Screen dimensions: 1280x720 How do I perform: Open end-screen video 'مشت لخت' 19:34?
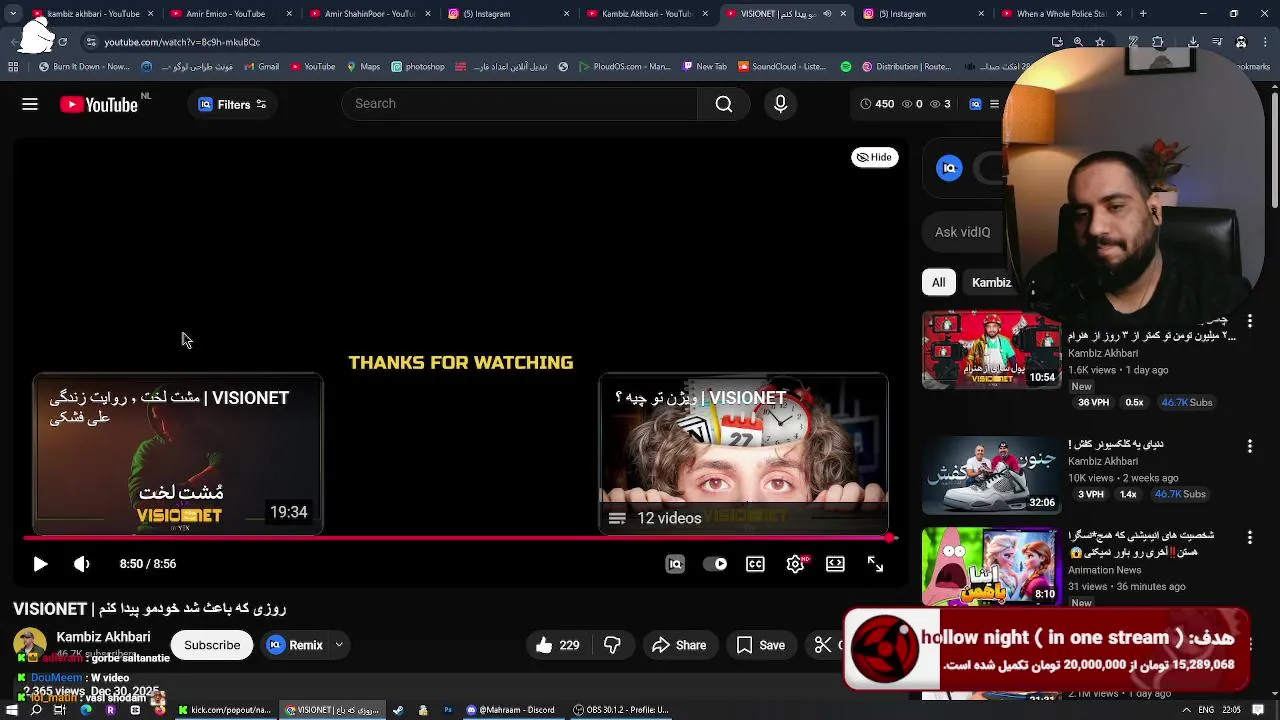pos(178,454)
